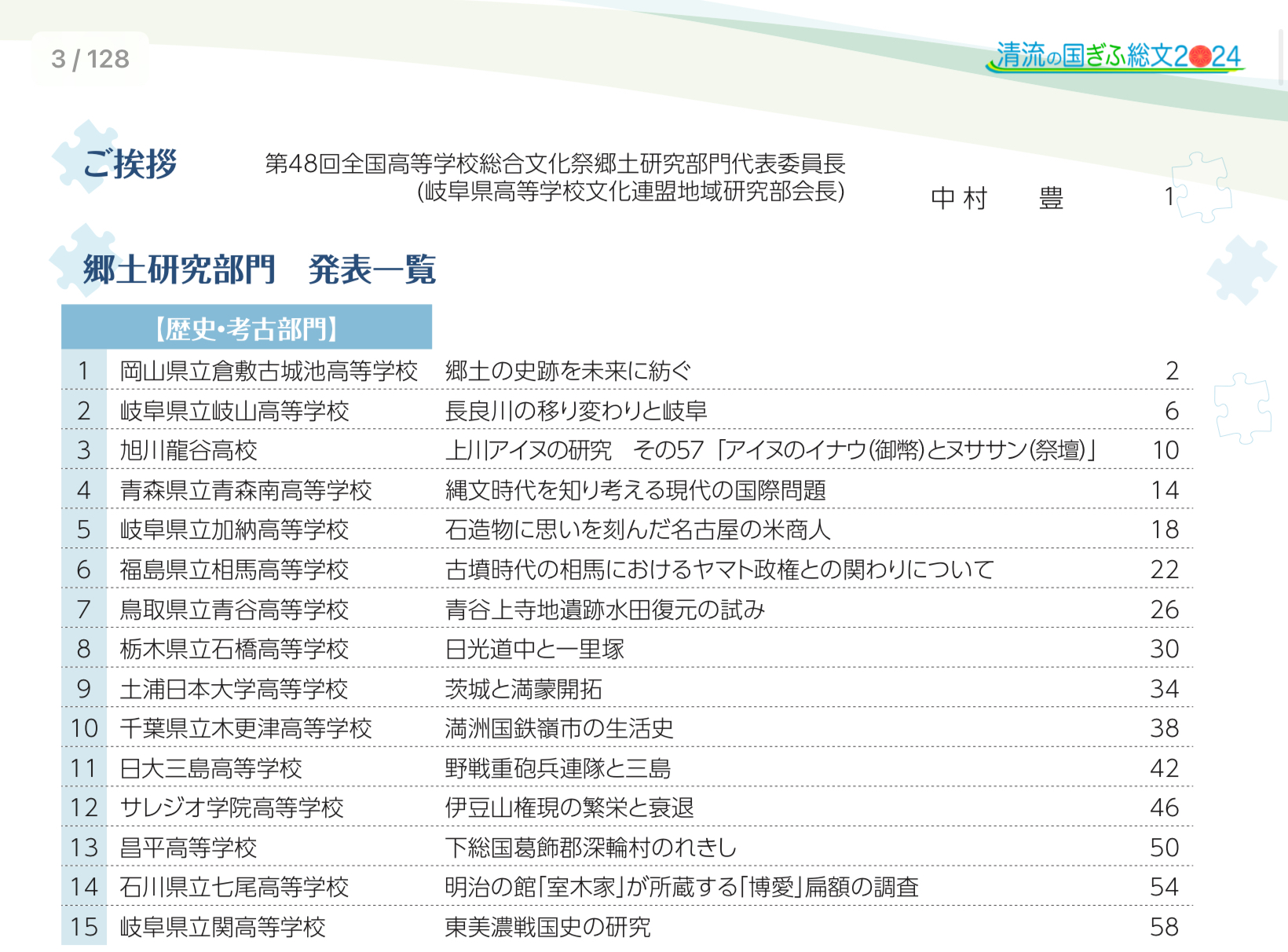Select the 岐阜県立加納高等学校 row
1288x952 pixels.
pyautogui.click(x=234, y=530)
